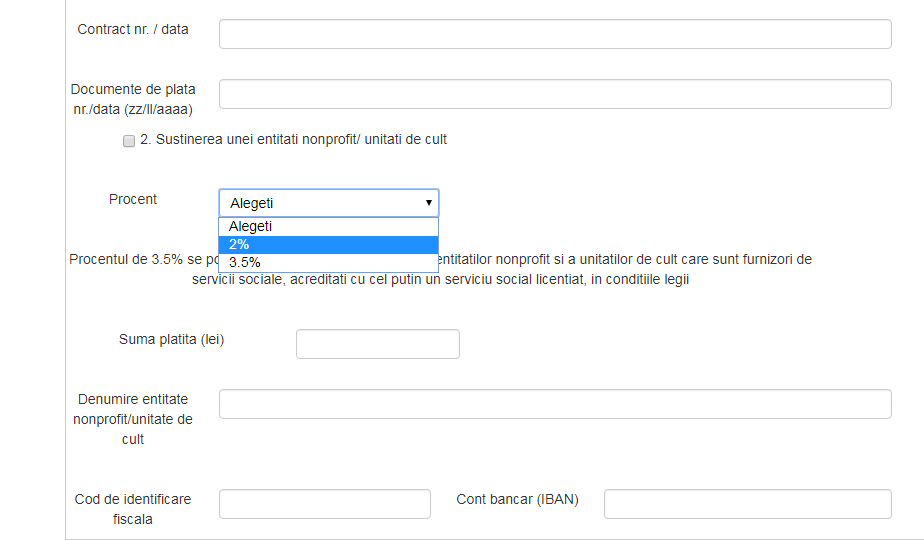924x540 pixels.
Task: Click the 'Procent' label text
Action: click(133, 199)
